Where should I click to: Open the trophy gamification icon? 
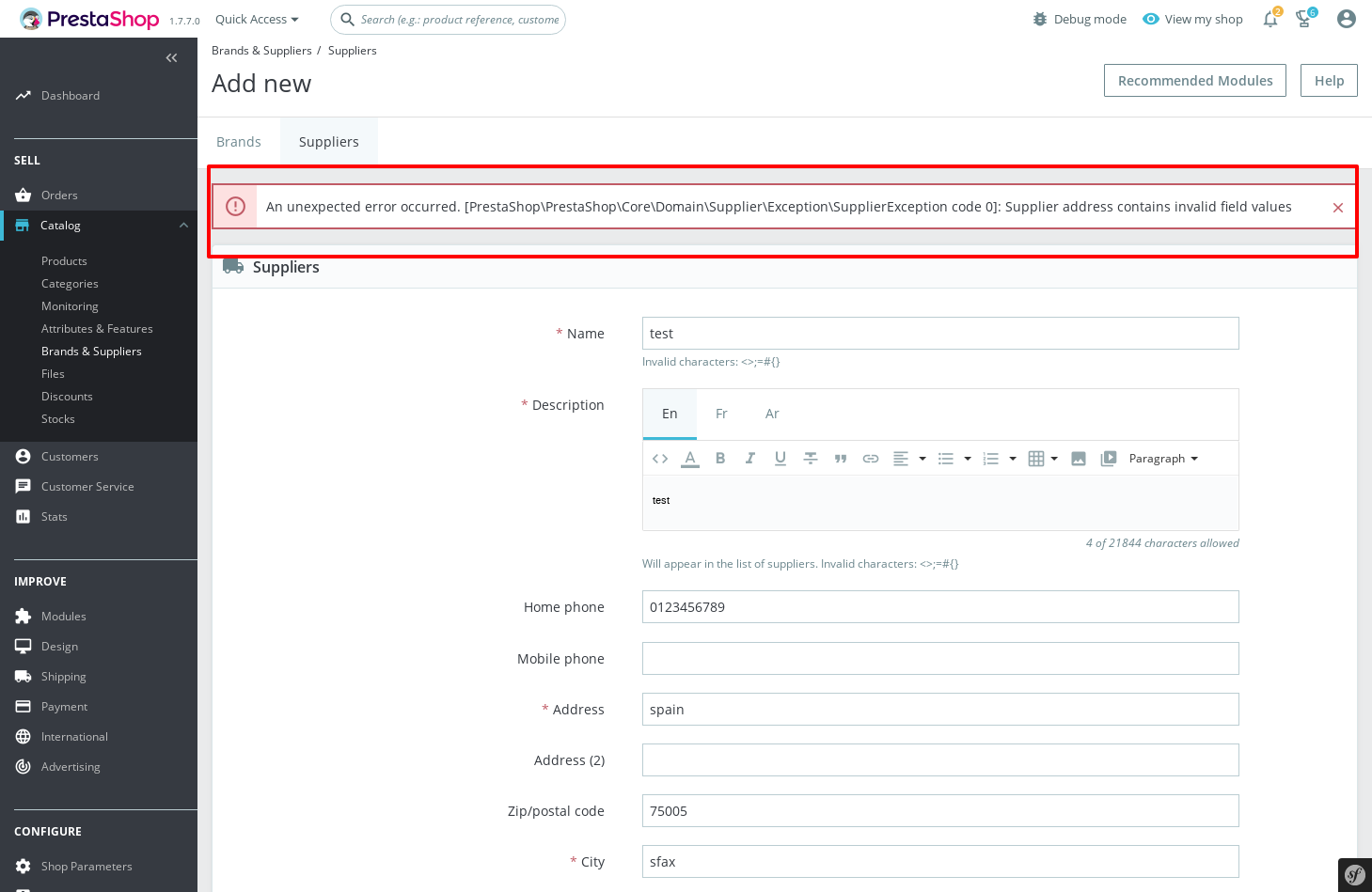click(x=1304, y=19)
